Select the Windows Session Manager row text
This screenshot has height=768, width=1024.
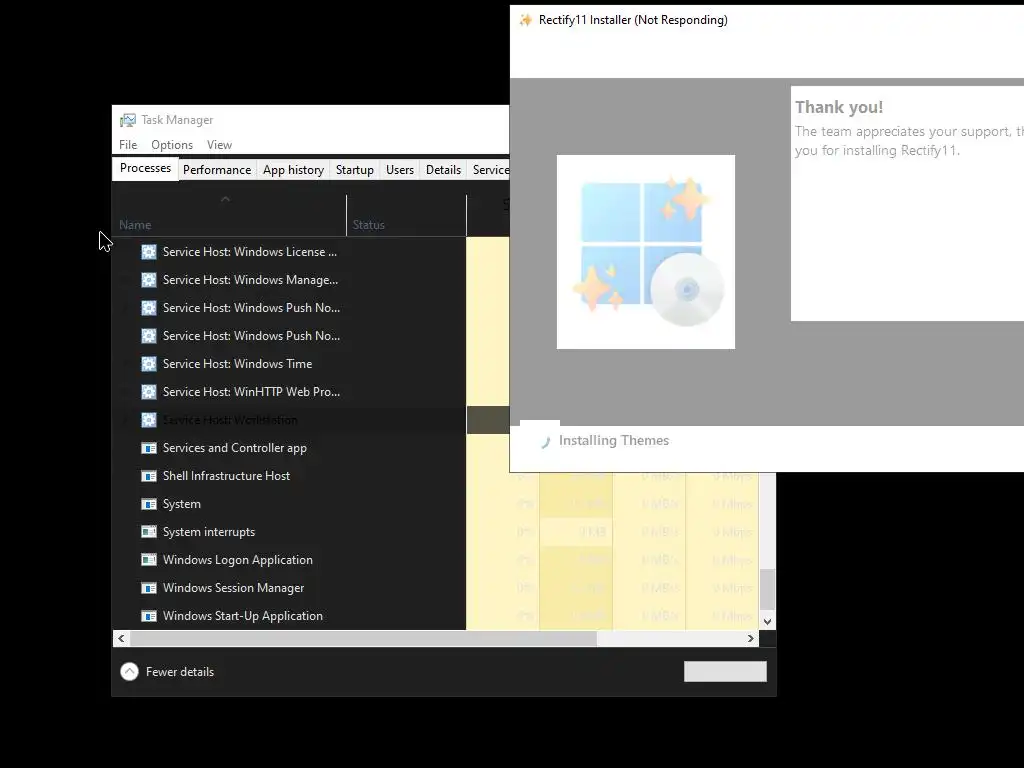point(233,588)
